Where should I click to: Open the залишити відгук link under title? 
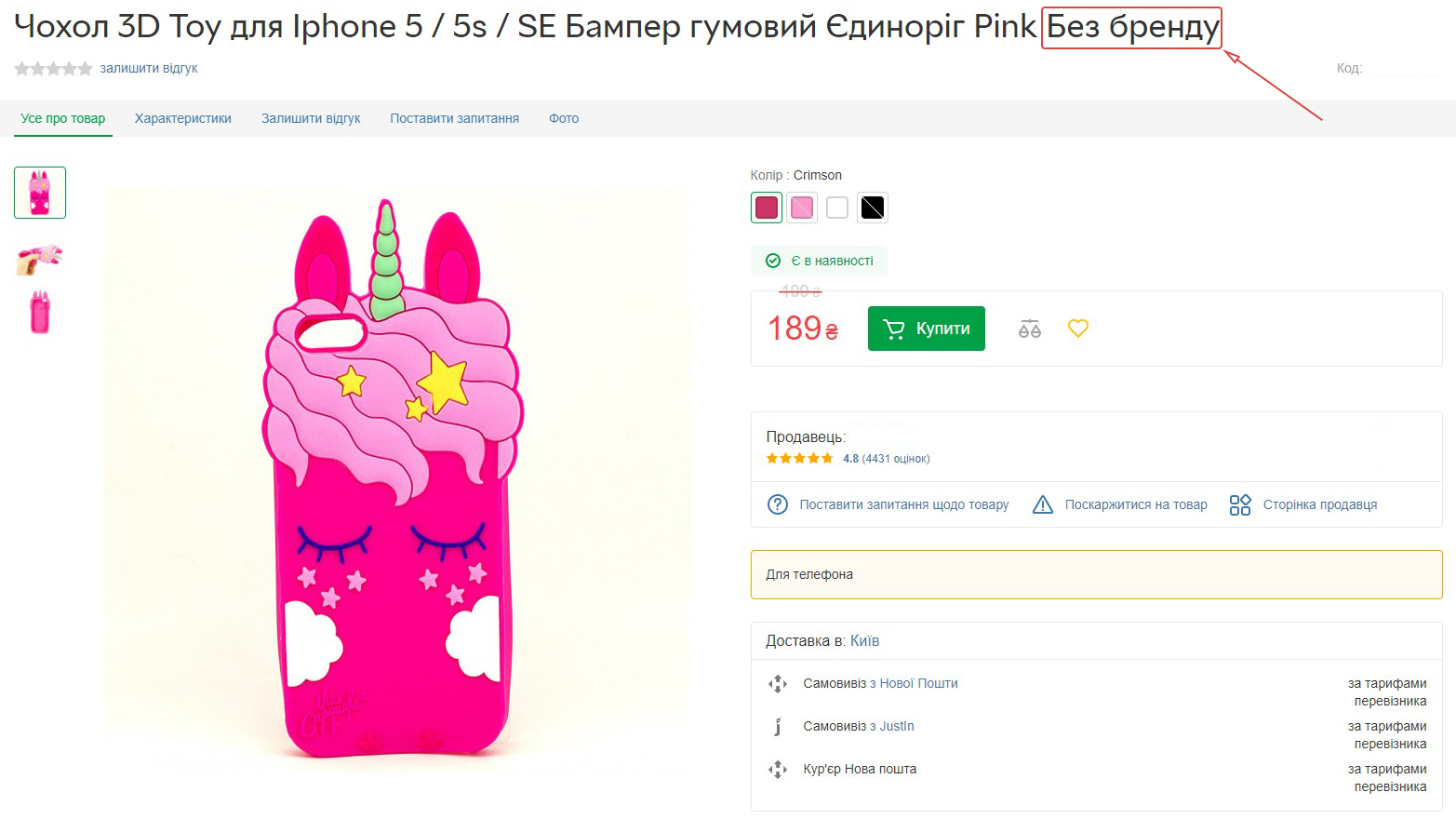tap(149, 69)
